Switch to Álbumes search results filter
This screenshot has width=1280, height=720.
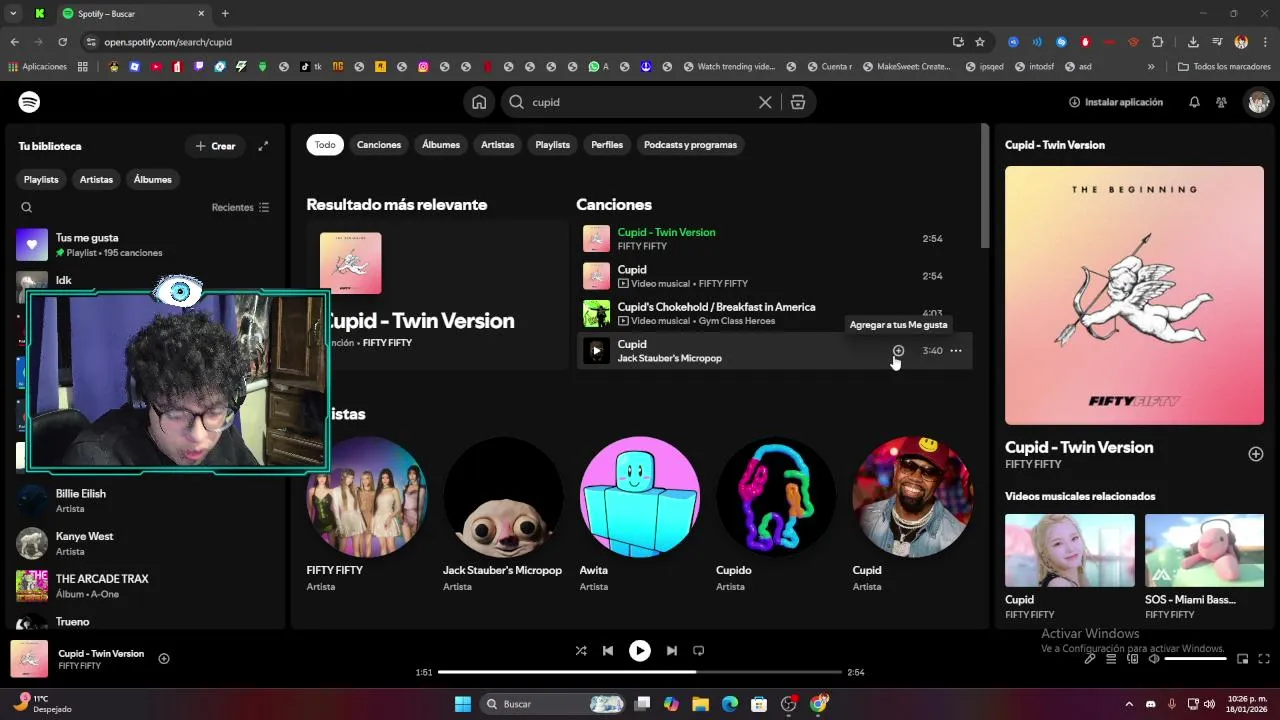[x=441, y=145]
